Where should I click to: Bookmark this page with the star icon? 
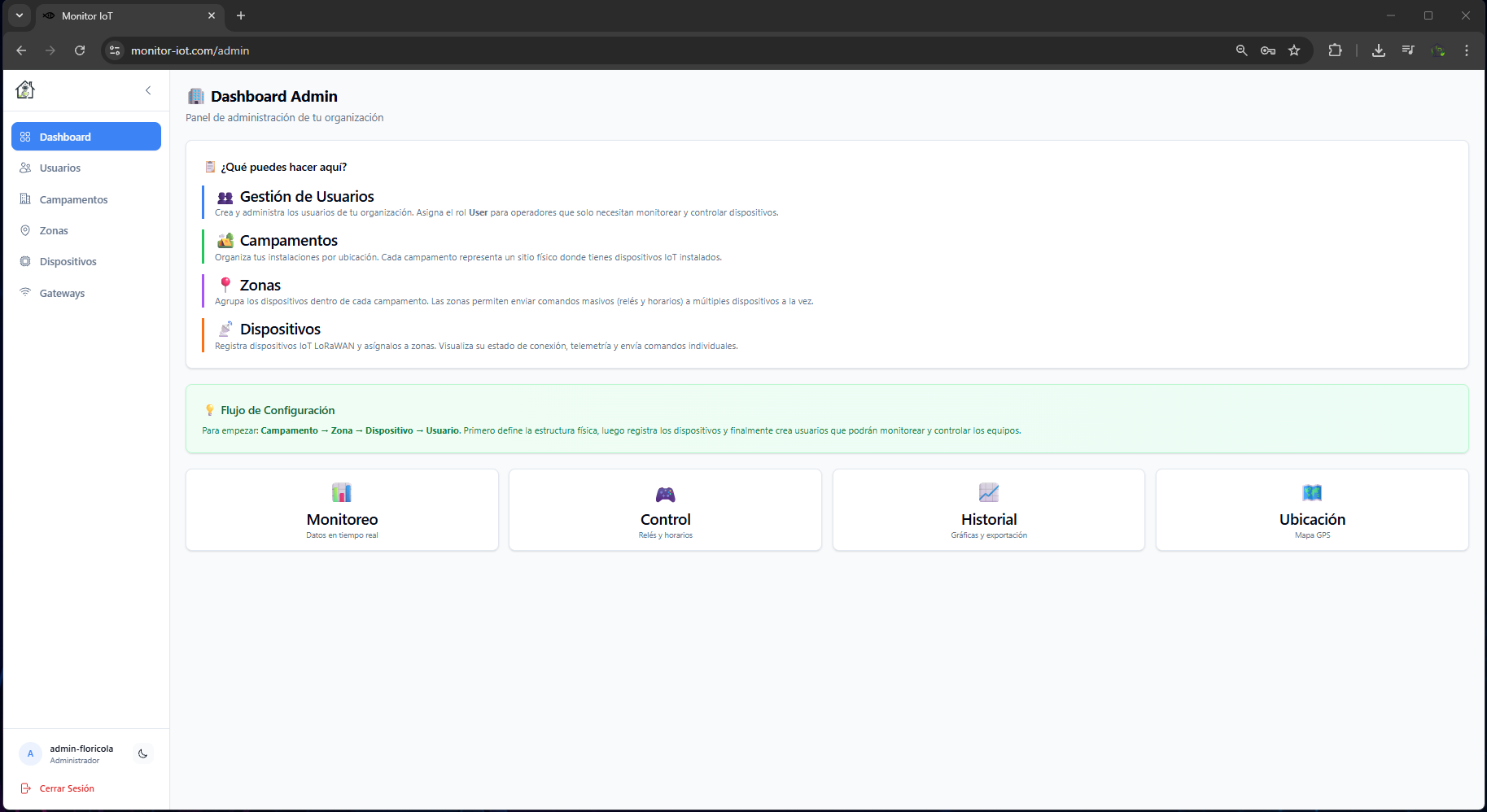click(1294, 50)
